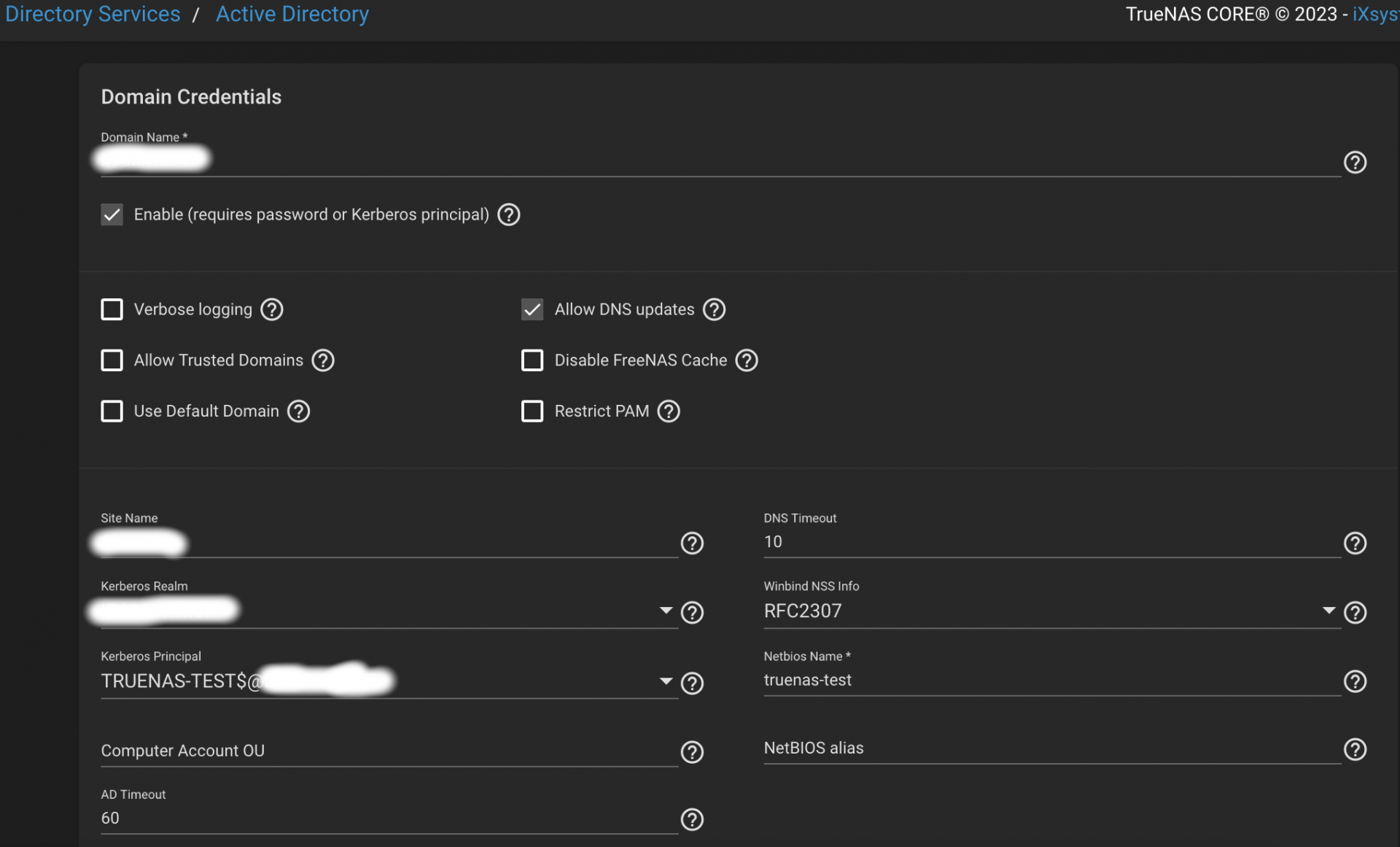This screenshot has height=847, width=1400.
Task: Uncheck Allow DNS updates
Action: (x=532, y=309)
